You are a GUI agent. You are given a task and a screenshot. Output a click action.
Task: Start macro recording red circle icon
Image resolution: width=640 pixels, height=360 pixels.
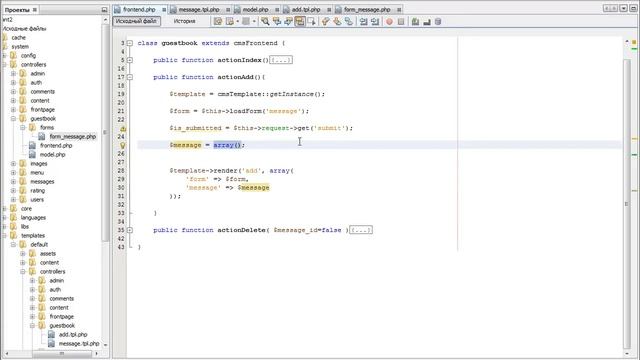pos(389,22)
